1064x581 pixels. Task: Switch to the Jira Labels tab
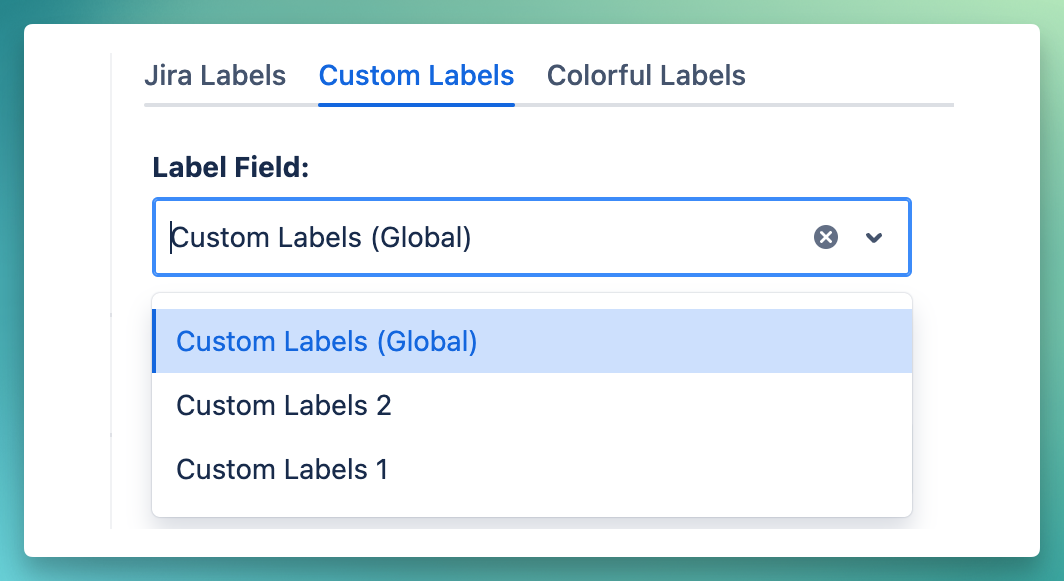[215, 75]
